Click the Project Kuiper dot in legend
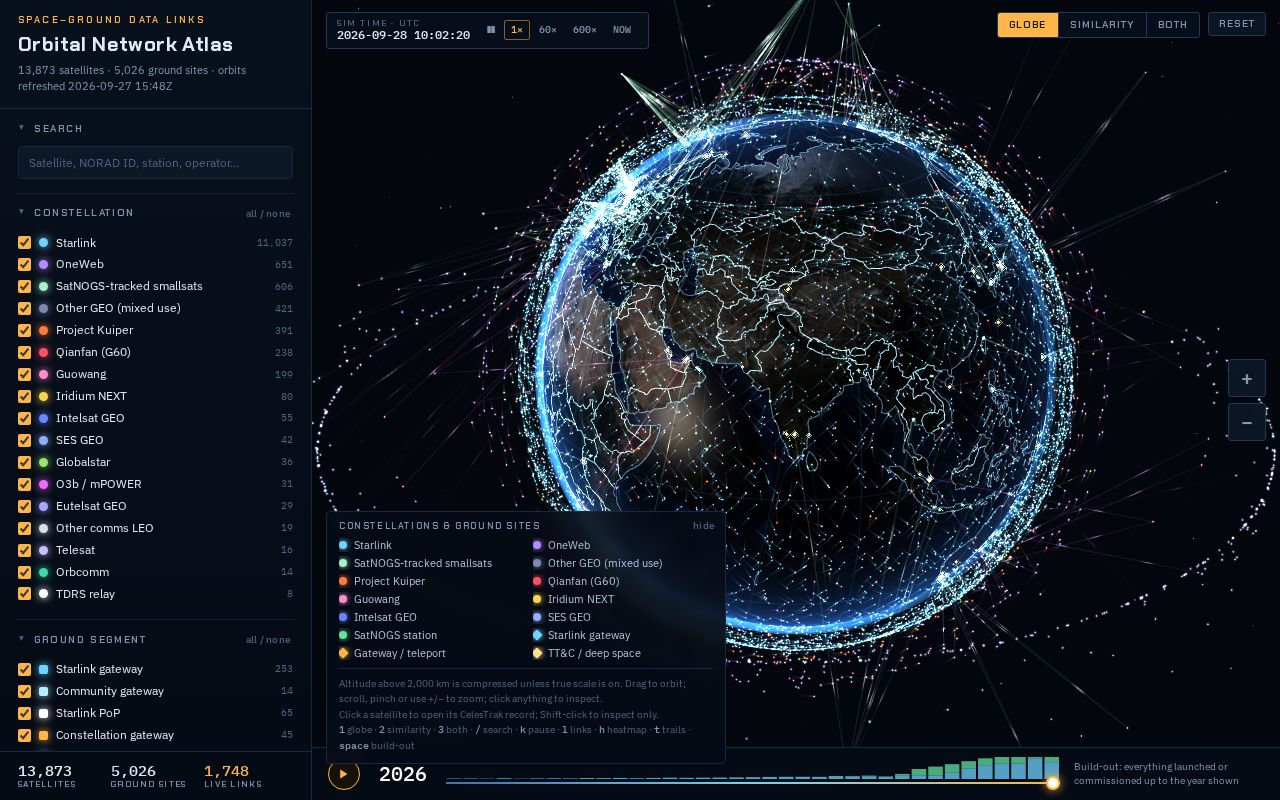This screenshot has width=1280, height=800. pos(343,581)
